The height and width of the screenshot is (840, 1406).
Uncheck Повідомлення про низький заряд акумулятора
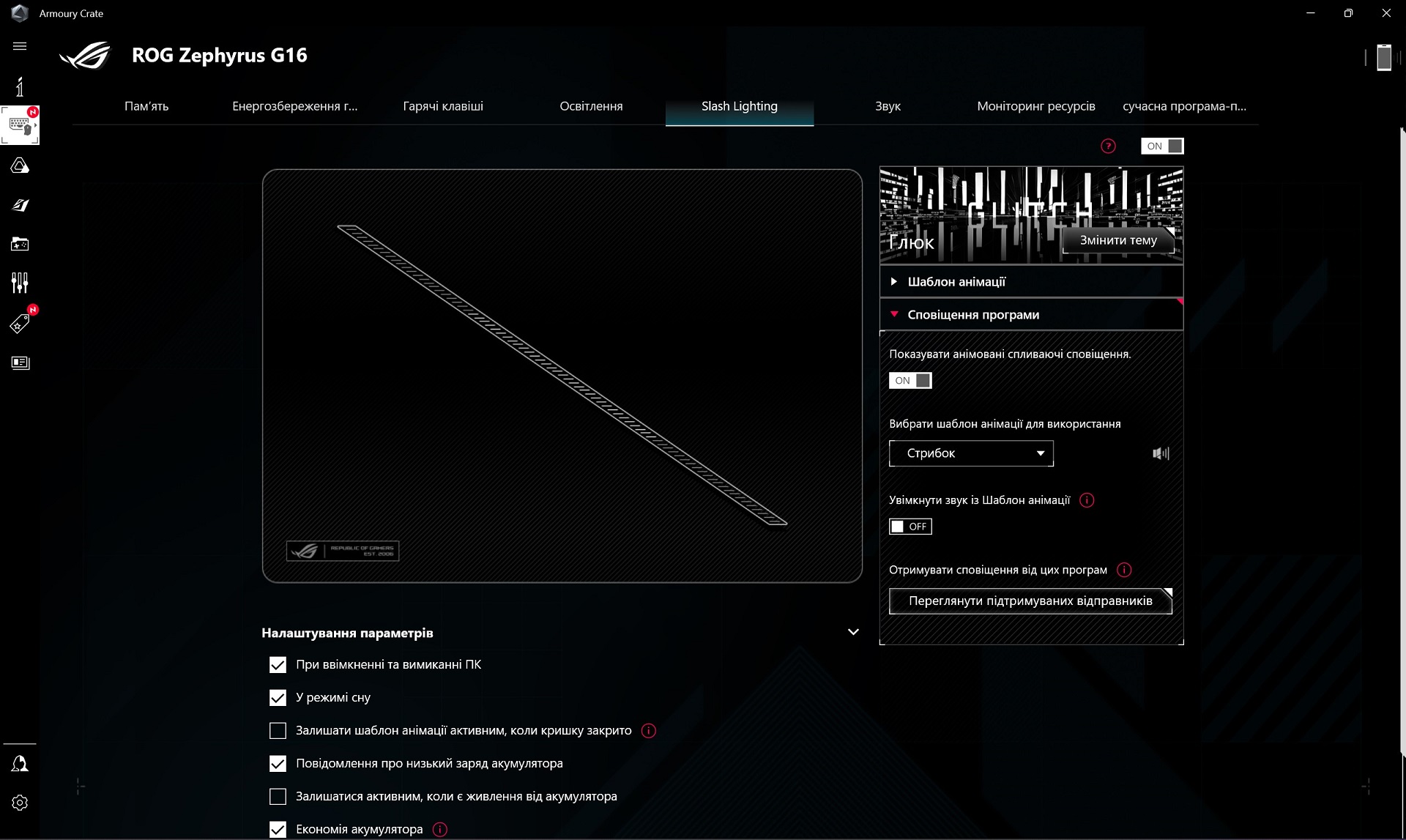[x=278, y=764]
